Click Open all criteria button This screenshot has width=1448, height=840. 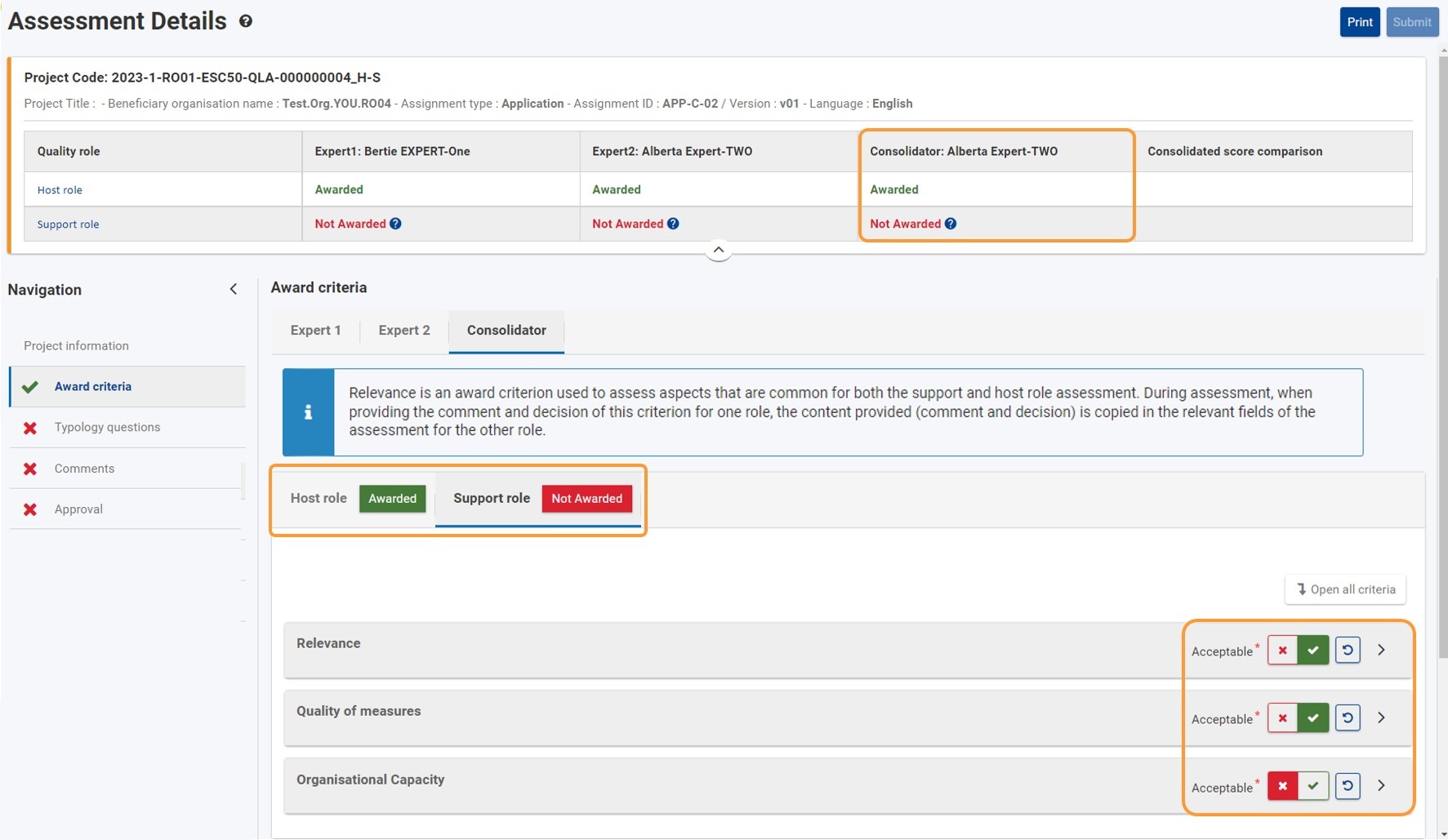point(1345,589)
